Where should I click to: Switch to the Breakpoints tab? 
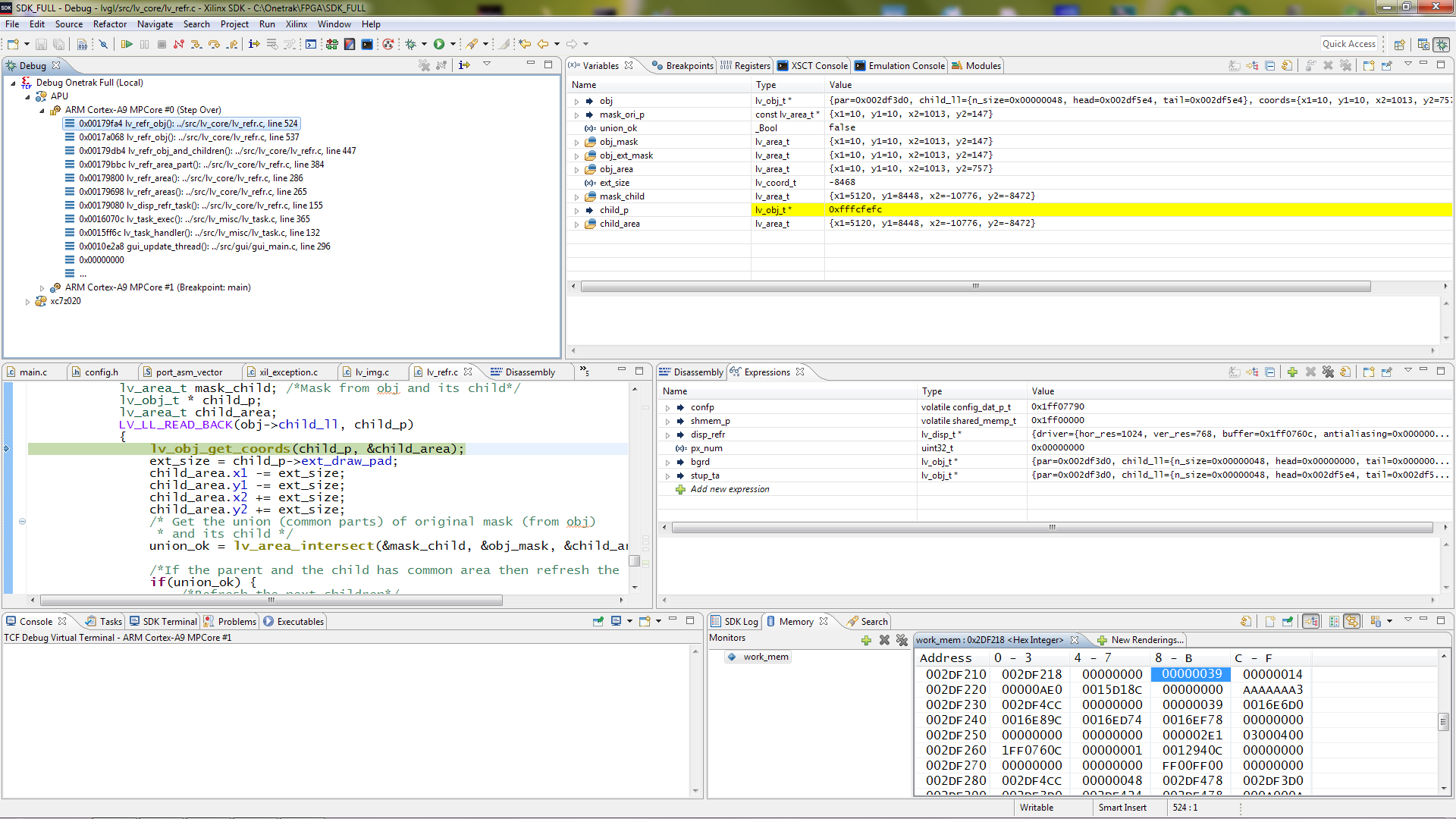pyautogui.click(x=687, y=65)
